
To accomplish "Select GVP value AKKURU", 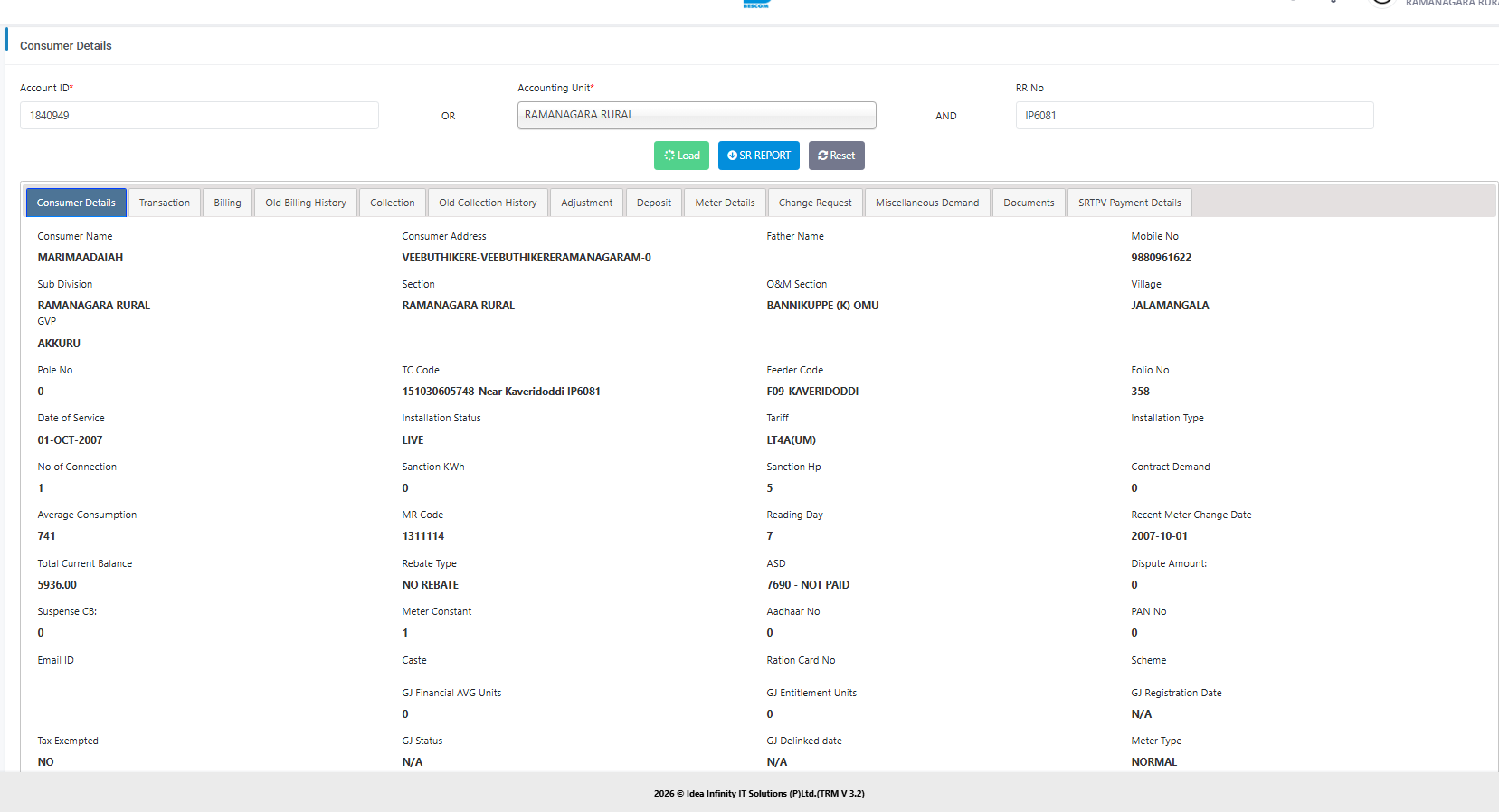I will tap(59, 344).
